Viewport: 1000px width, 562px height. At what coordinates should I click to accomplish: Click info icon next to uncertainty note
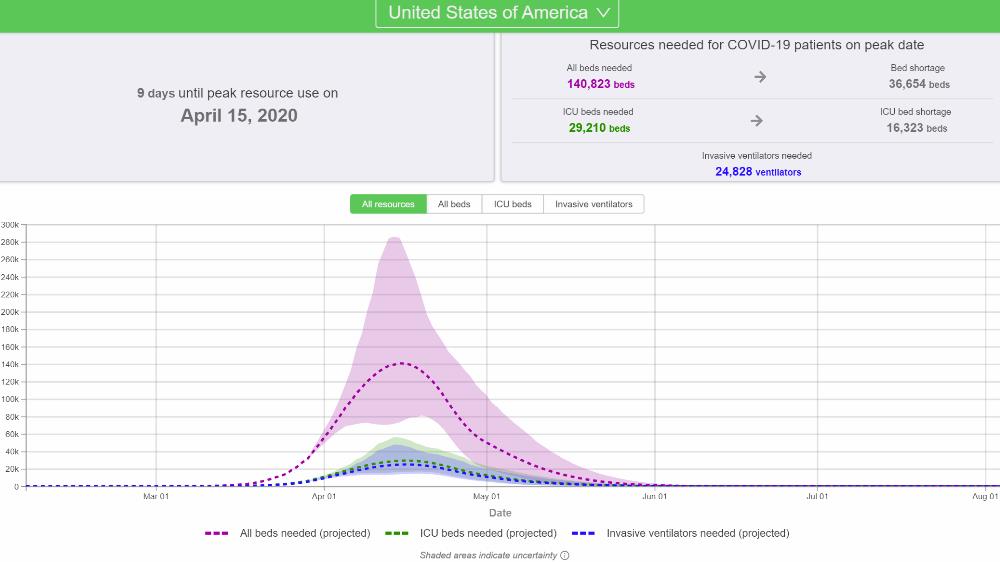(x=565, y=555)
